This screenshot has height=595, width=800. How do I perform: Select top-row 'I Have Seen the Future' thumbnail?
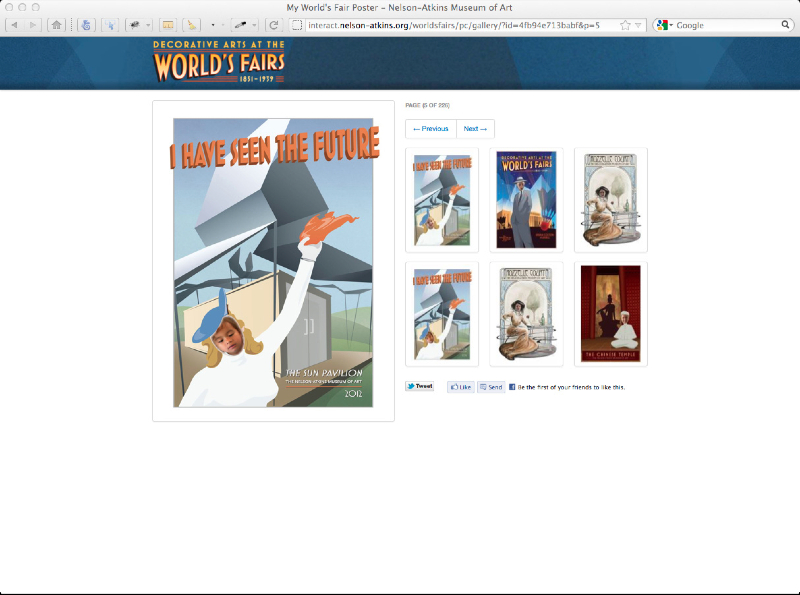(442, 200)
